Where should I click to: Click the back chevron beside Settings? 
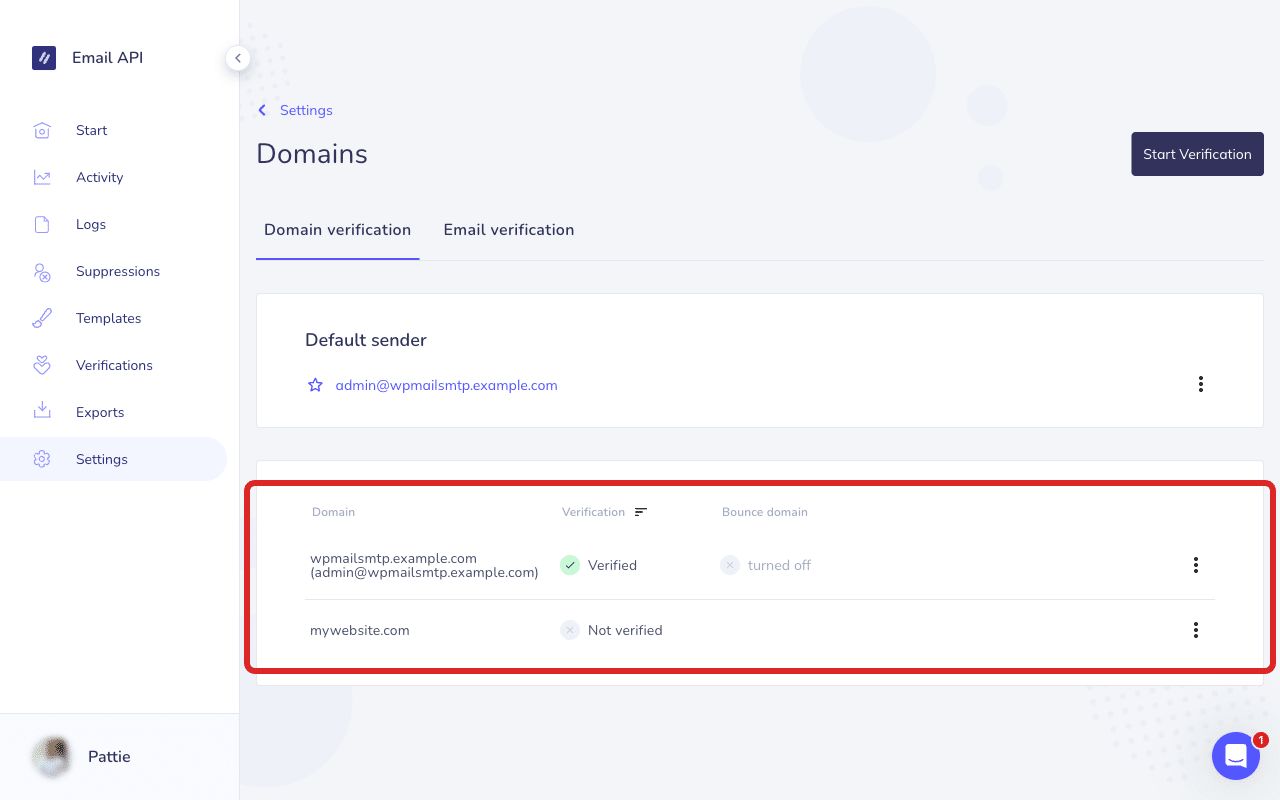click(262, 110)
